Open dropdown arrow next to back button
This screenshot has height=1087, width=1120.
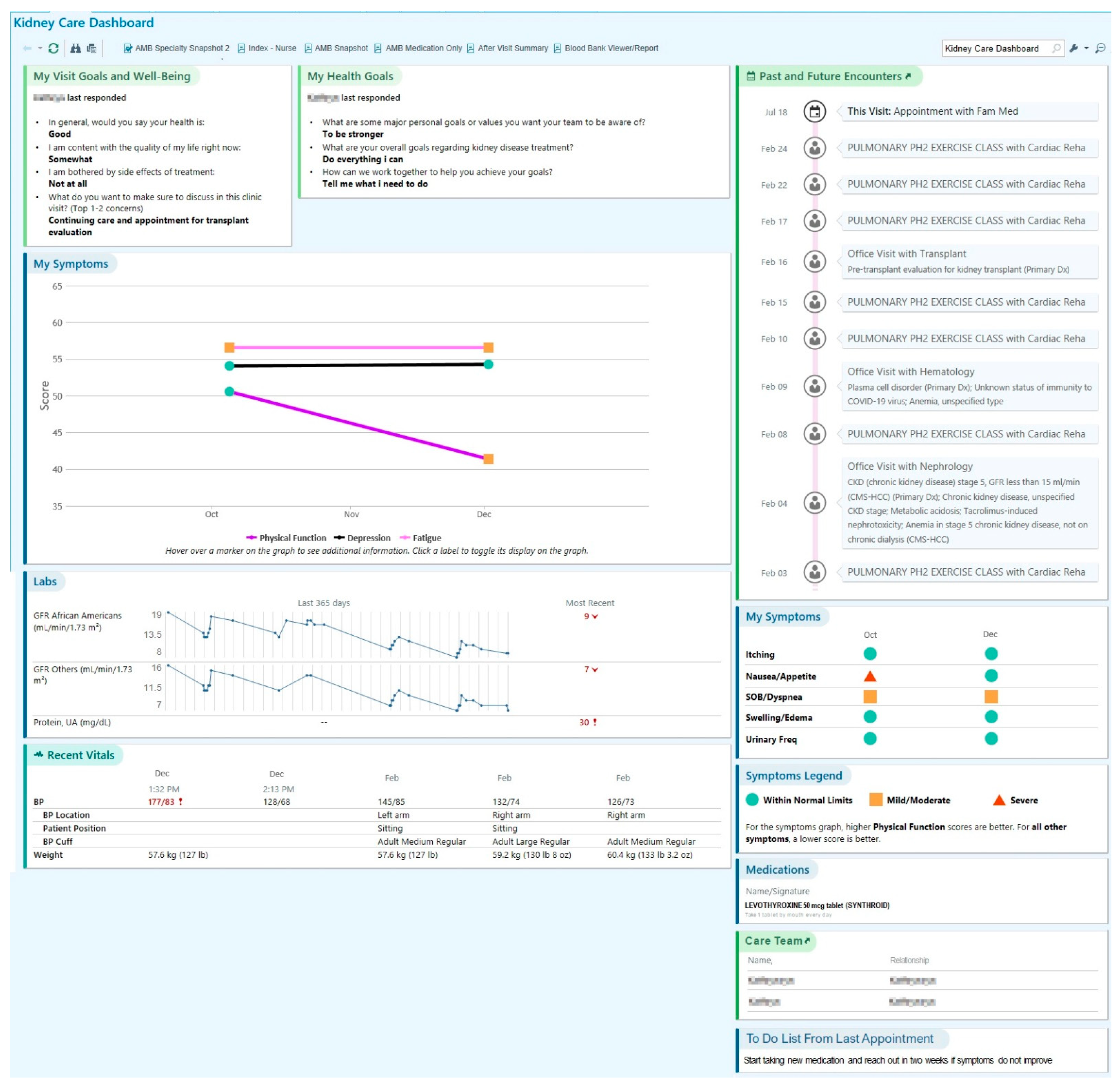(40, 49)
